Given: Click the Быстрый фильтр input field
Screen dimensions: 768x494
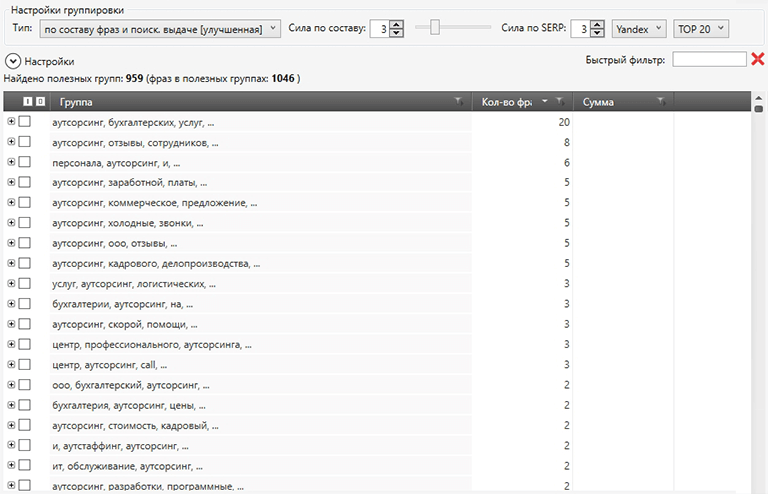Looking at the screenshot, I should click(x=709, y=60).
